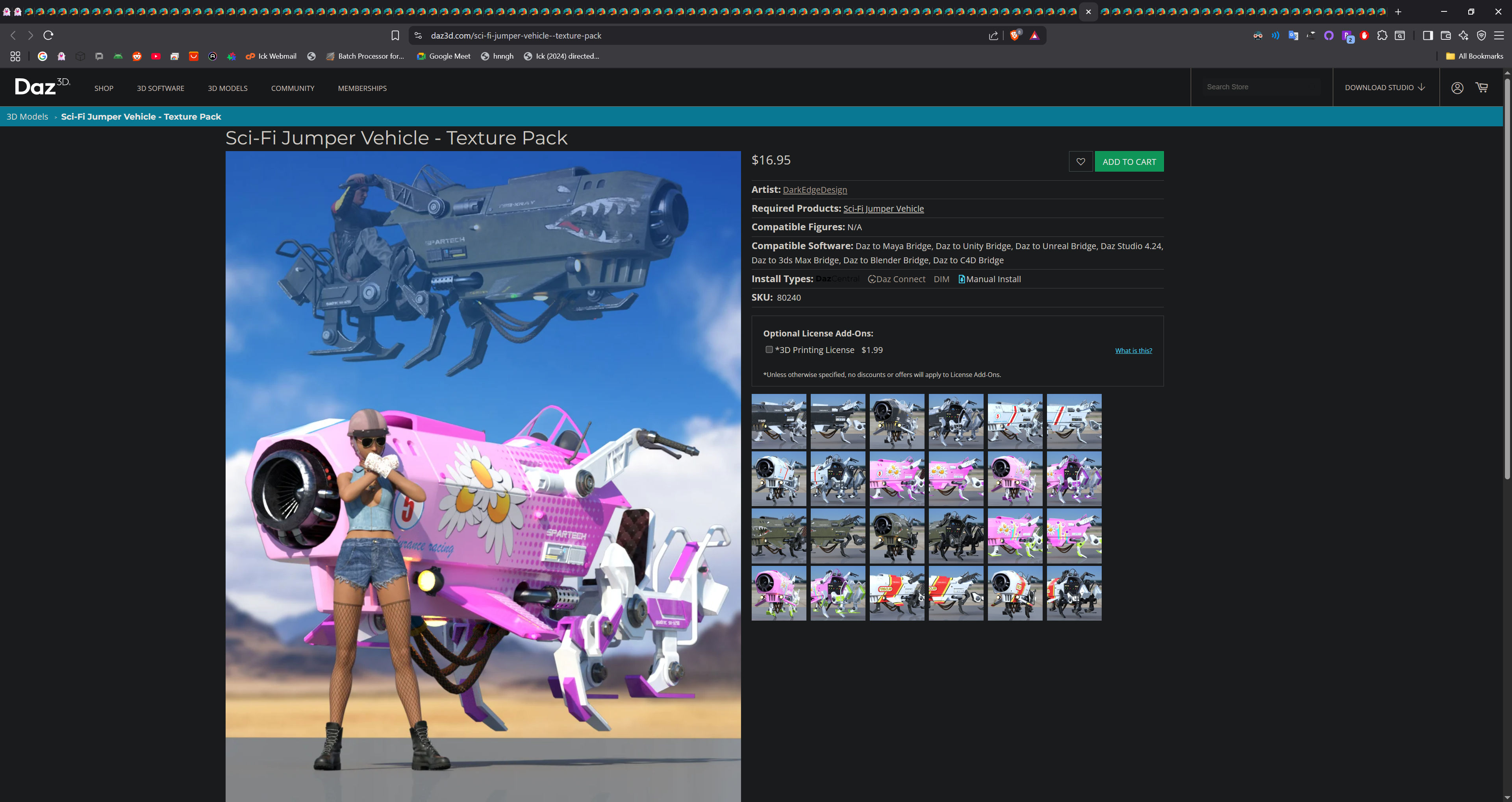Viewport: 1512px width, 802px height.
Task: View the first thumbnail, top row of gallery
Action: point(779,421)
